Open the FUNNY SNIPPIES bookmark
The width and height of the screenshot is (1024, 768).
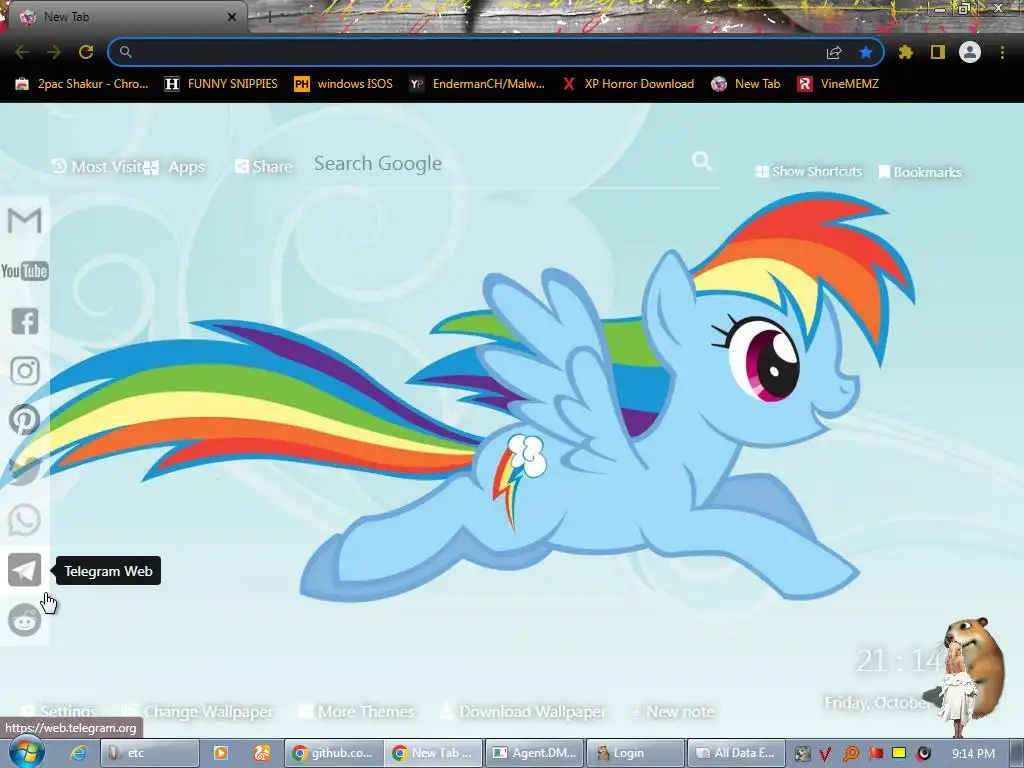pyautogui.click(x=221, y=84)
